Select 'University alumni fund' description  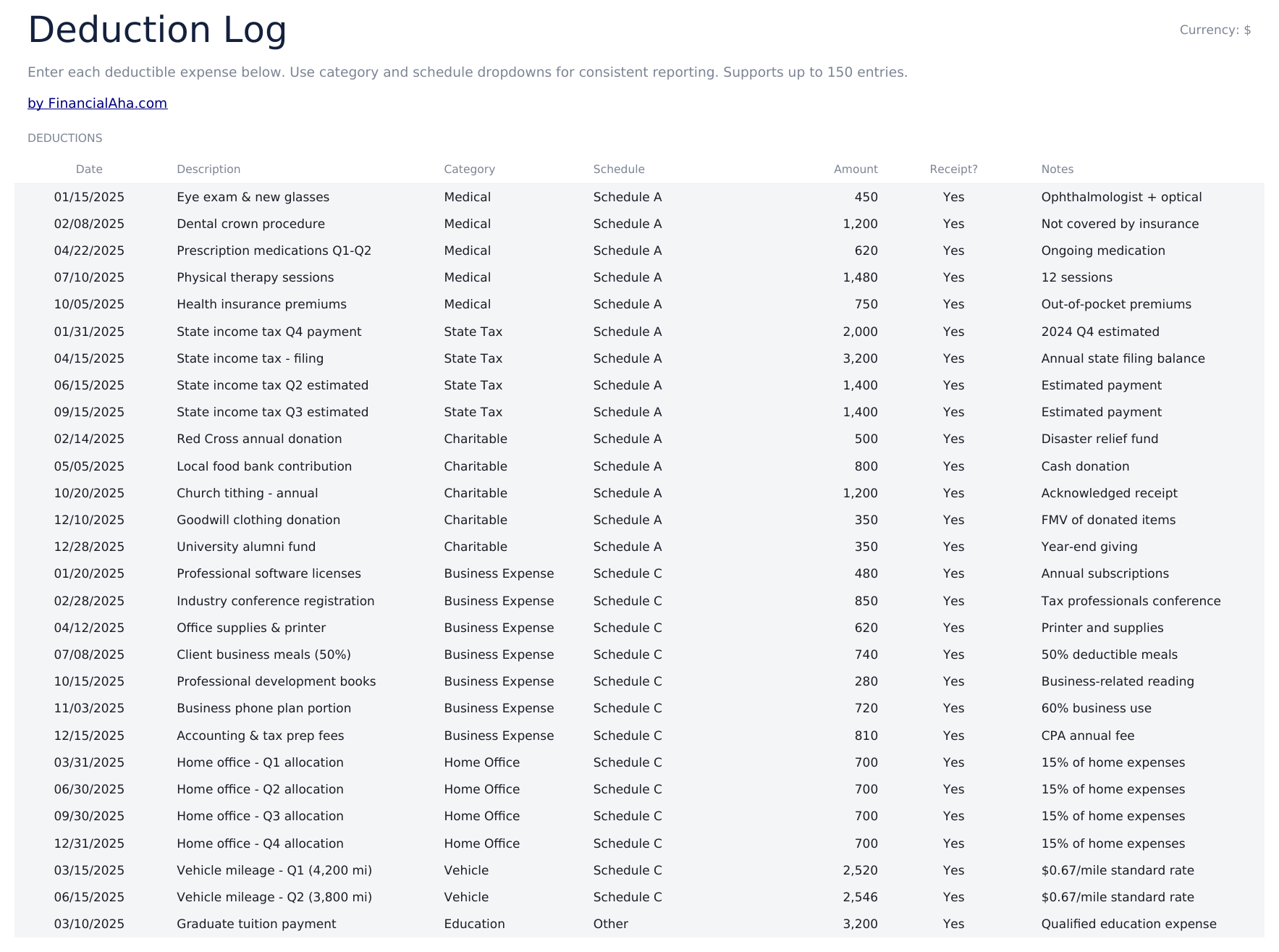(246, 547)
